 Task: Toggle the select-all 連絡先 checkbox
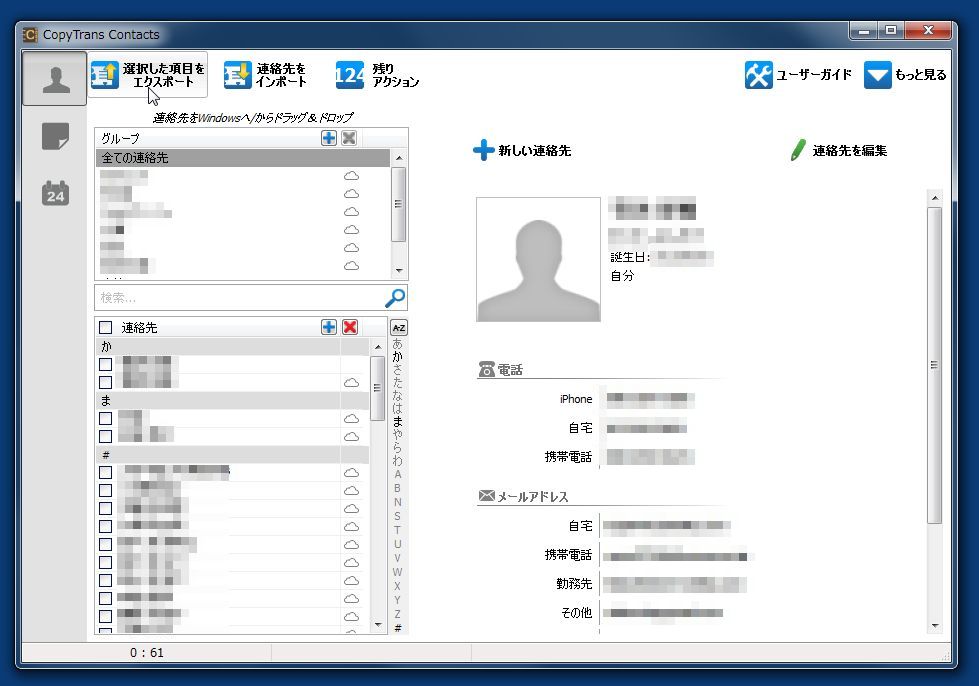106,328
